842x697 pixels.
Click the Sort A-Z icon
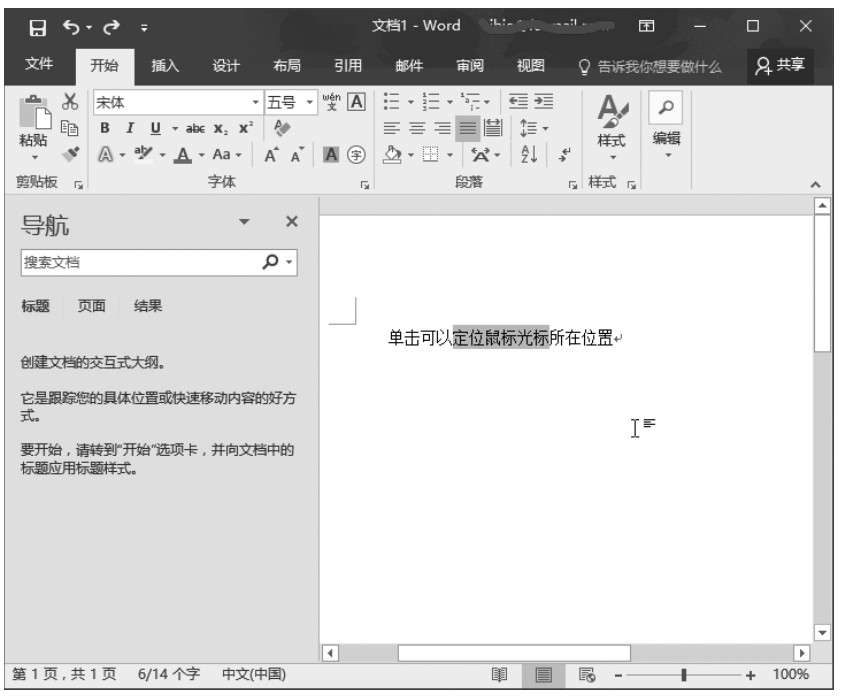(x=527, y=154)
